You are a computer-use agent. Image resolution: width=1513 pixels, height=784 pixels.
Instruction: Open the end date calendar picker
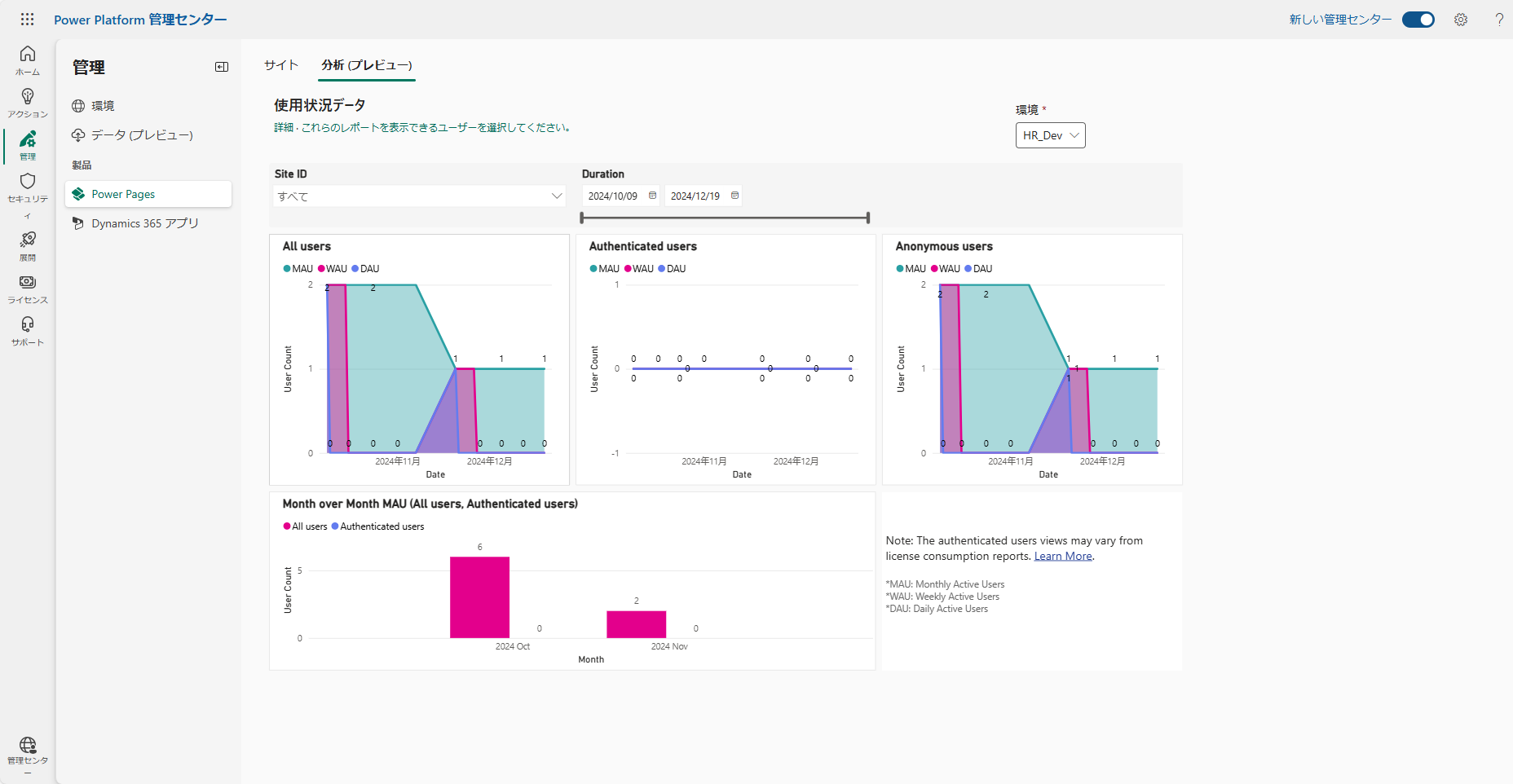click(x=734, y=196)
